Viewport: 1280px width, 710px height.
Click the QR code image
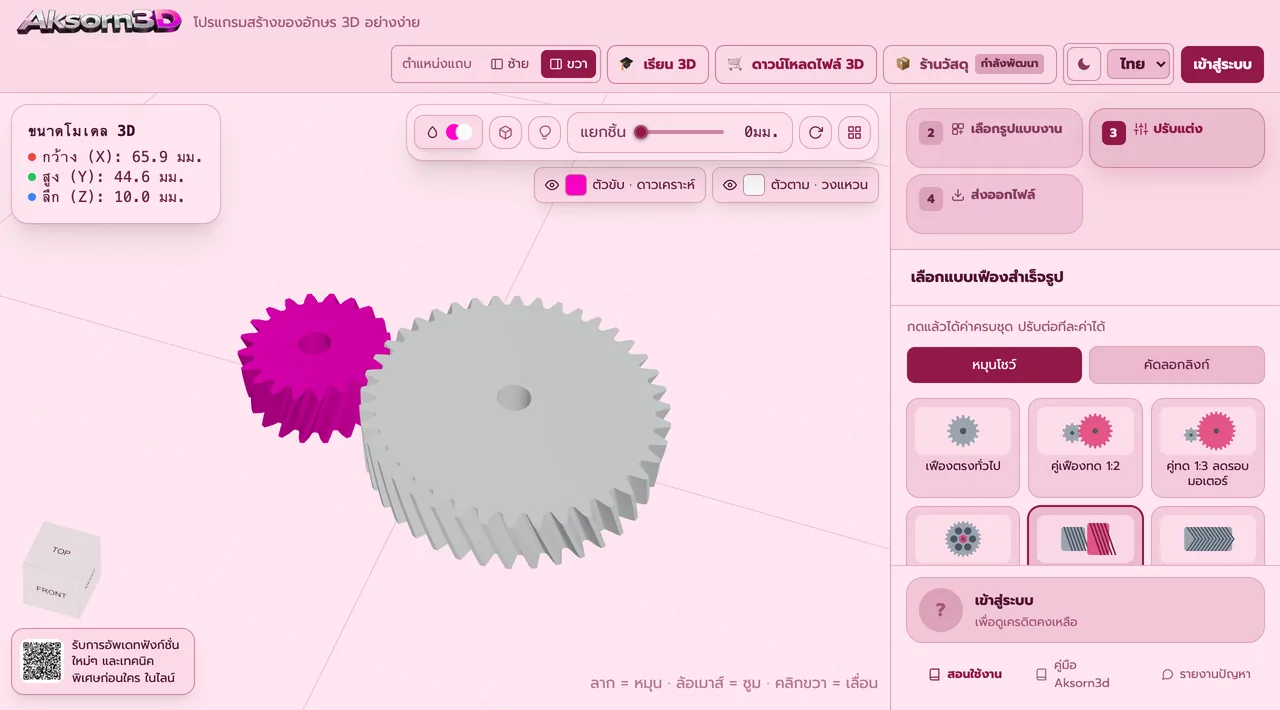pyautogui.click(x=42, y=661)
